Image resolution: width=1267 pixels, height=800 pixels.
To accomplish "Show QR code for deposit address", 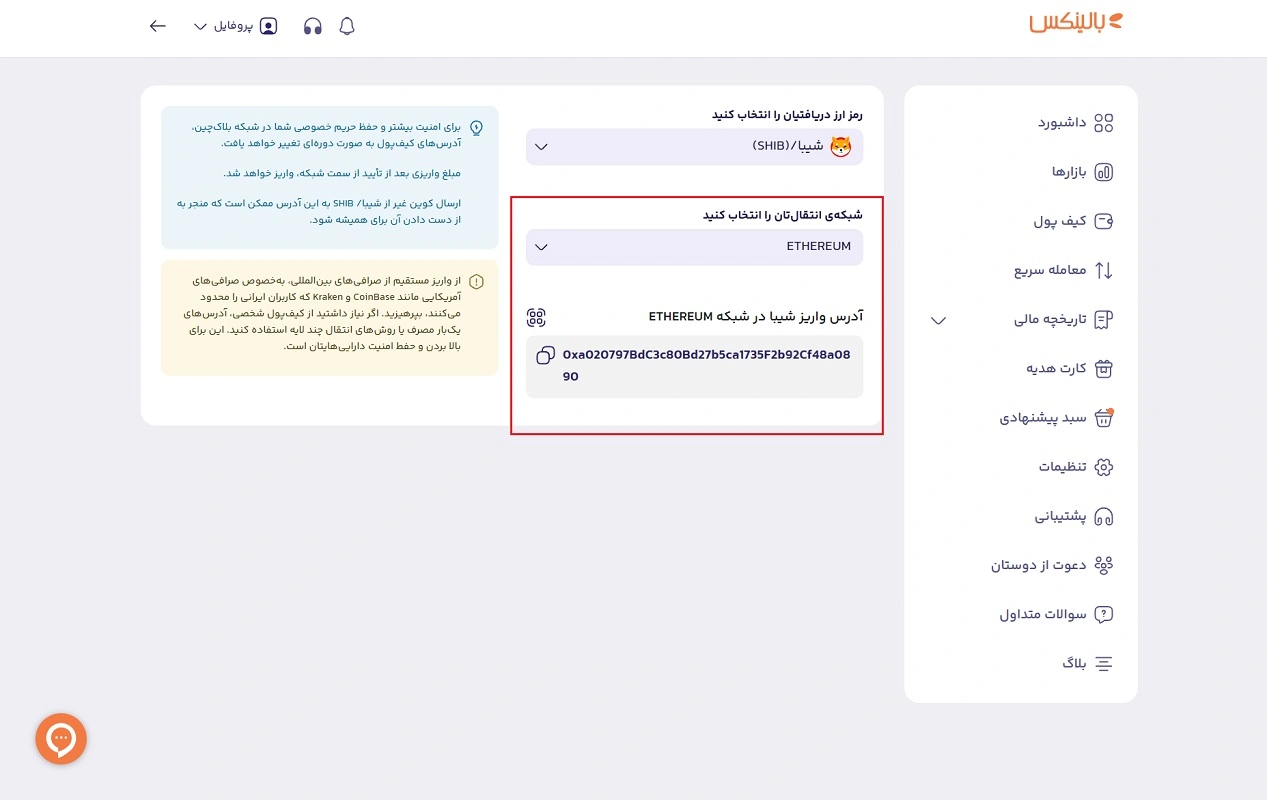I will [x=536, y=317].
